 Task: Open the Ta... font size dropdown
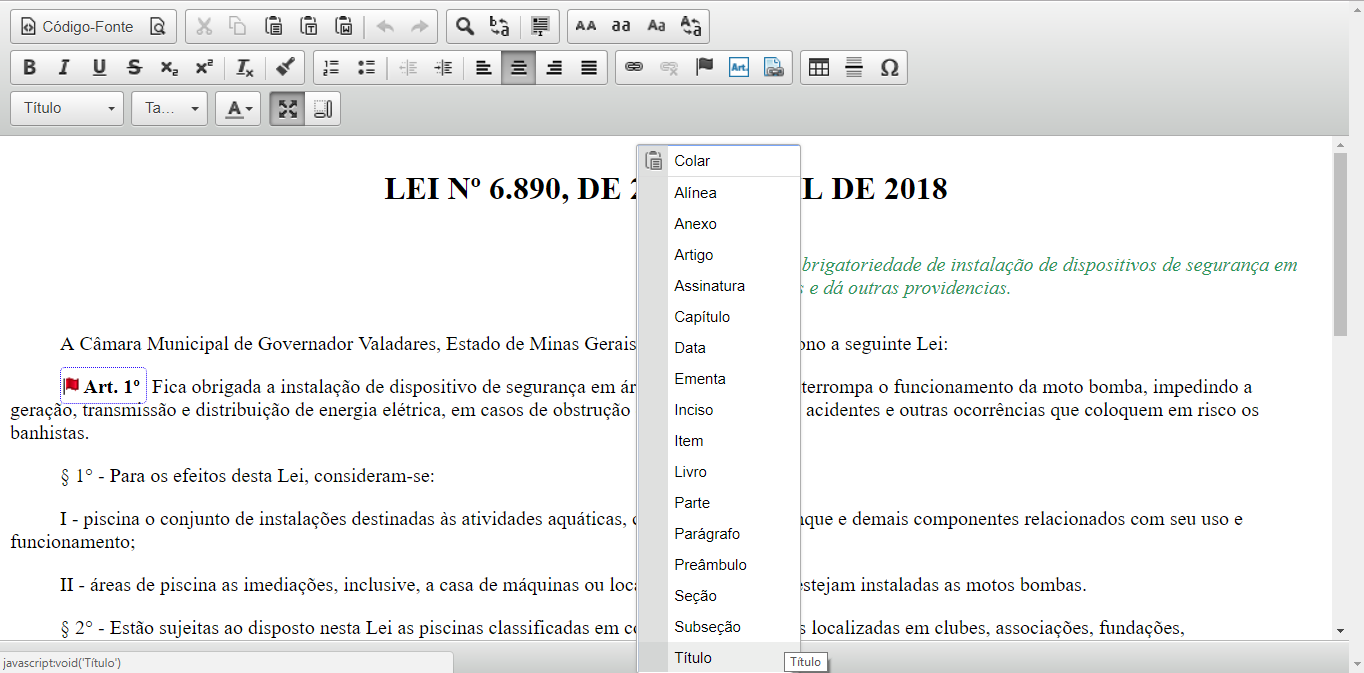pos(169,108)
